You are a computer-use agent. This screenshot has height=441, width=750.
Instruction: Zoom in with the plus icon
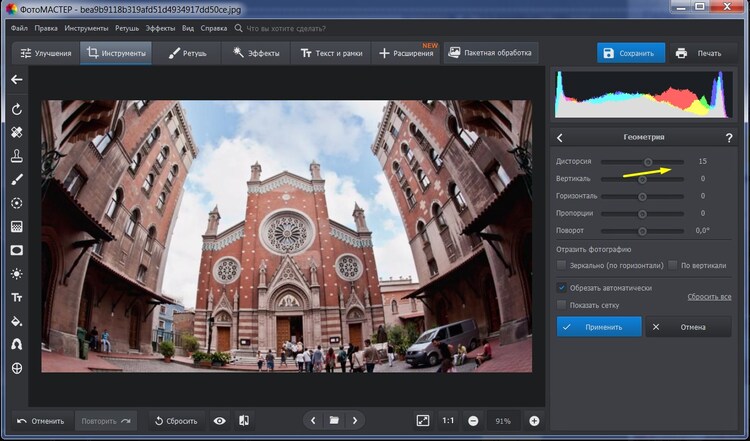click(x=534, y=421)
